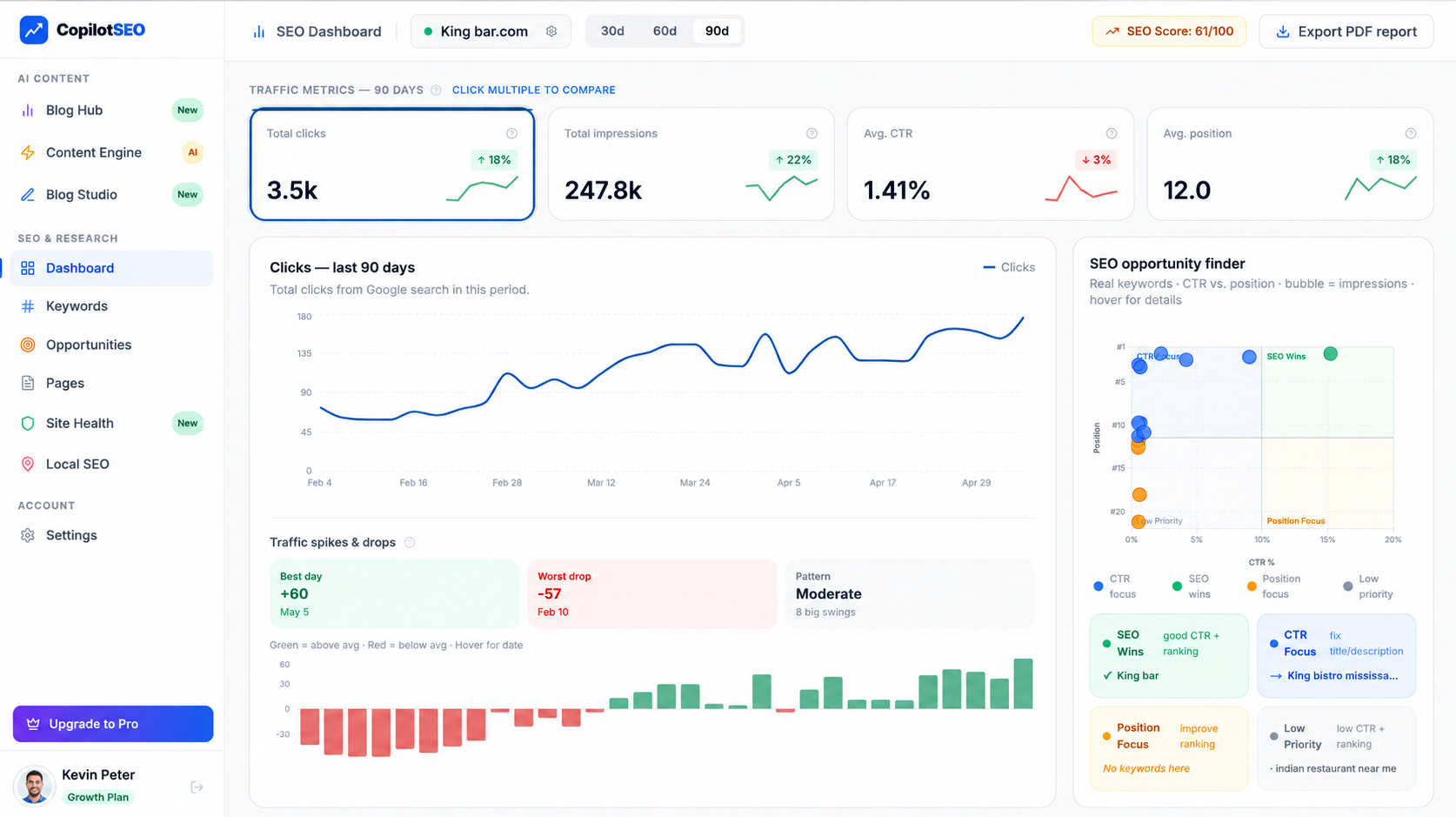Click the help icon on Total clicks card
1456x817 pixels.
tap(511, 133)
